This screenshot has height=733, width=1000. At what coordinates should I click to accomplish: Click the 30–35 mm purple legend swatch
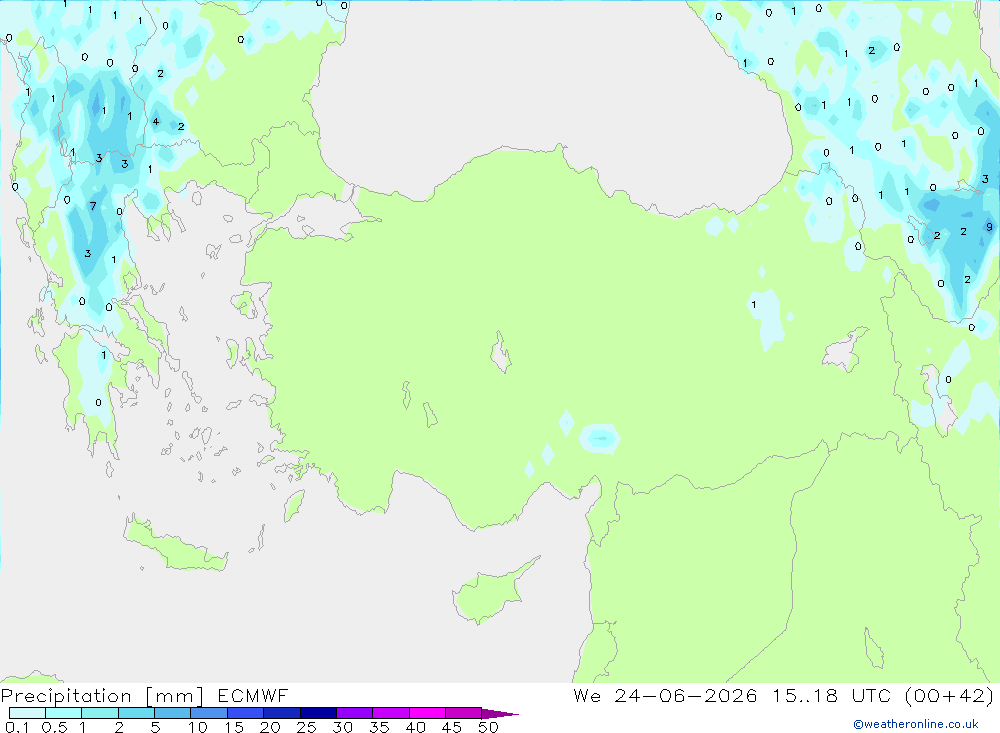[354, 713]
